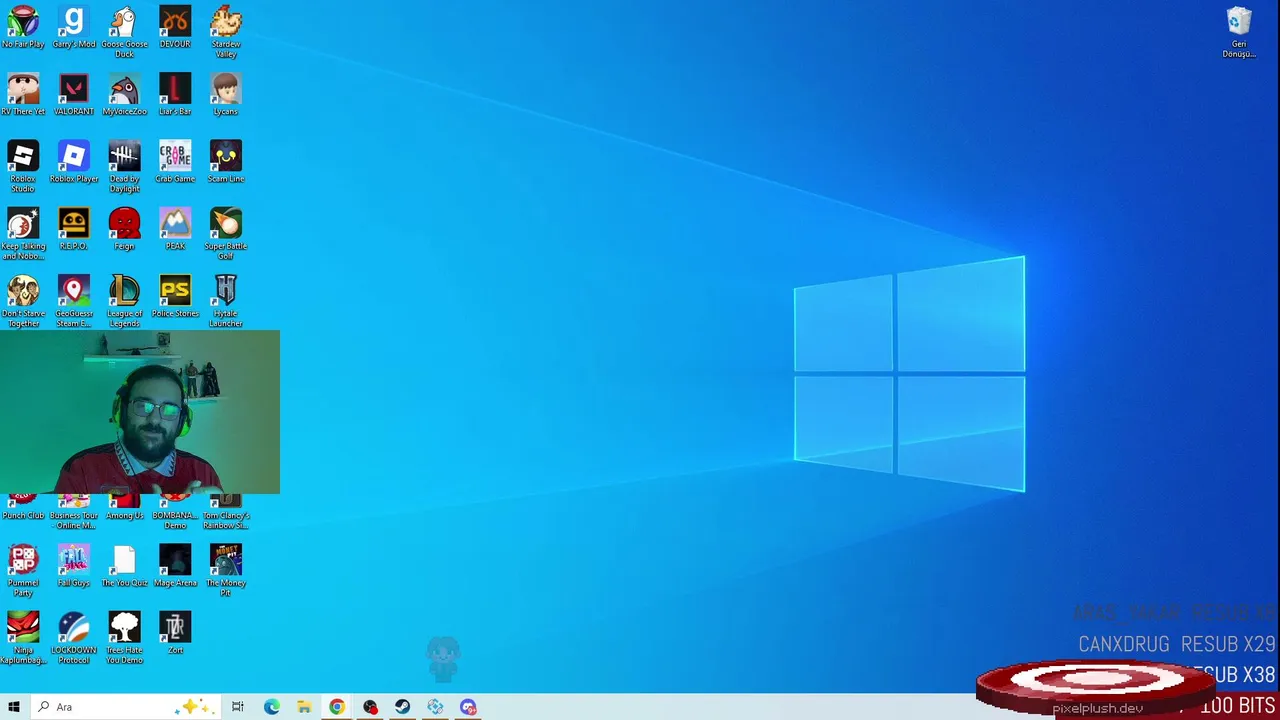Select the Scam Line desktop shortcut
The height and width of the screenshot is (720, 1280).
226,162
